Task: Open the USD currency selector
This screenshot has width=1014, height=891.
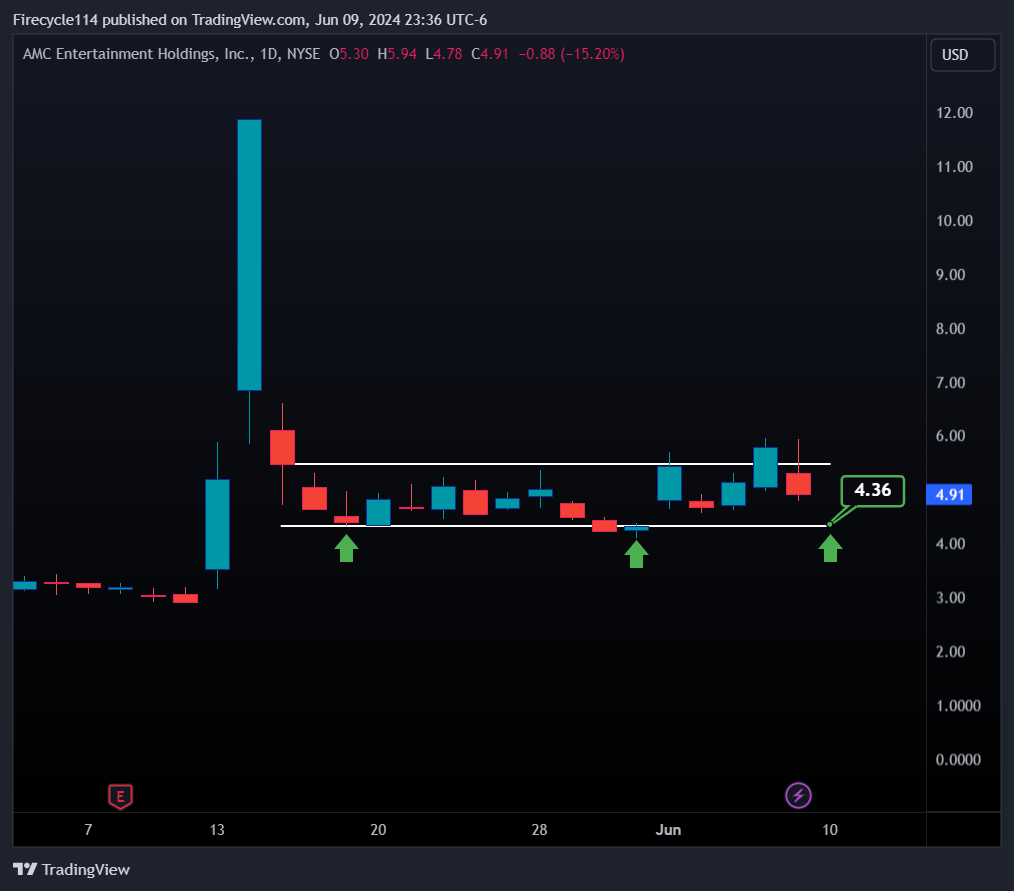Action: click(962, 55)
